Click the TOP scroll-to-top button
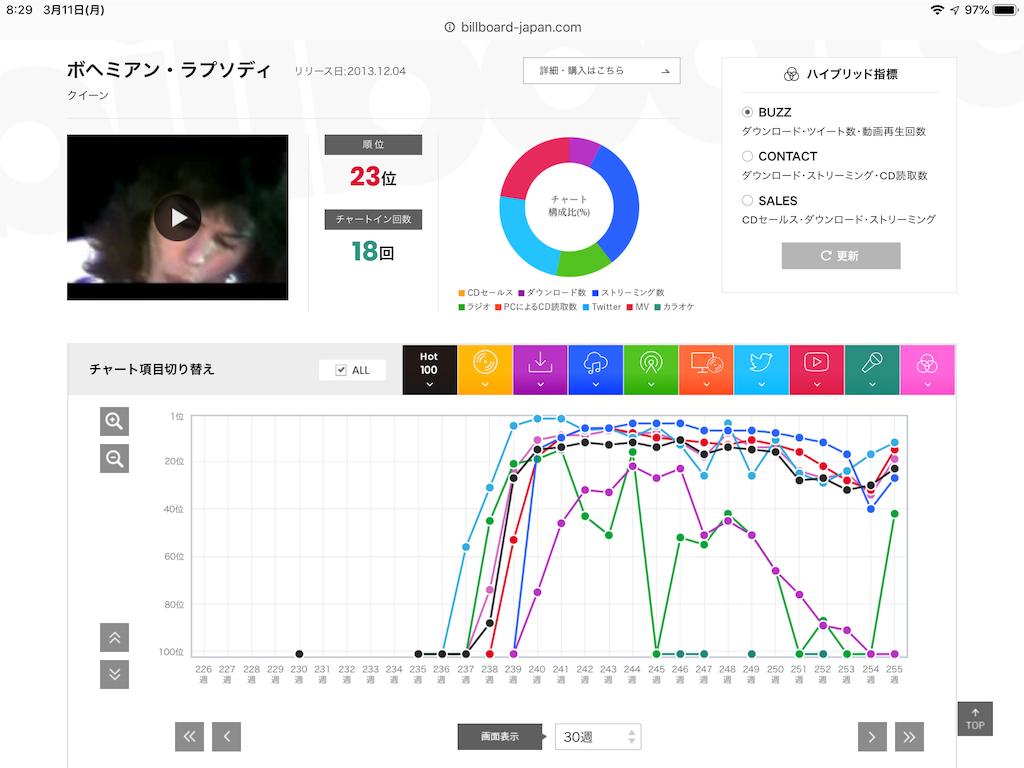Image resolution: width=1024 pixels, height=768 pixels. (975, 718)
